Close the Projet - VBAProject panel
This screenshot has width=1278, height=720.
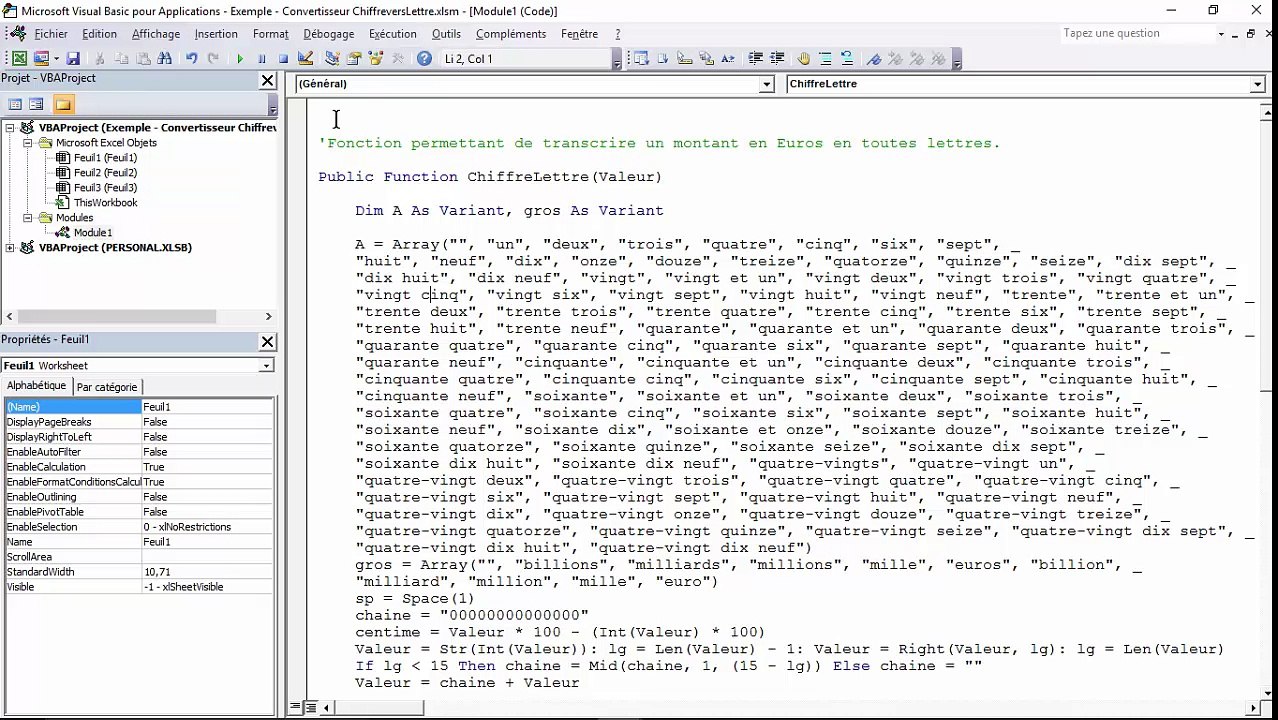coord(267,80)
